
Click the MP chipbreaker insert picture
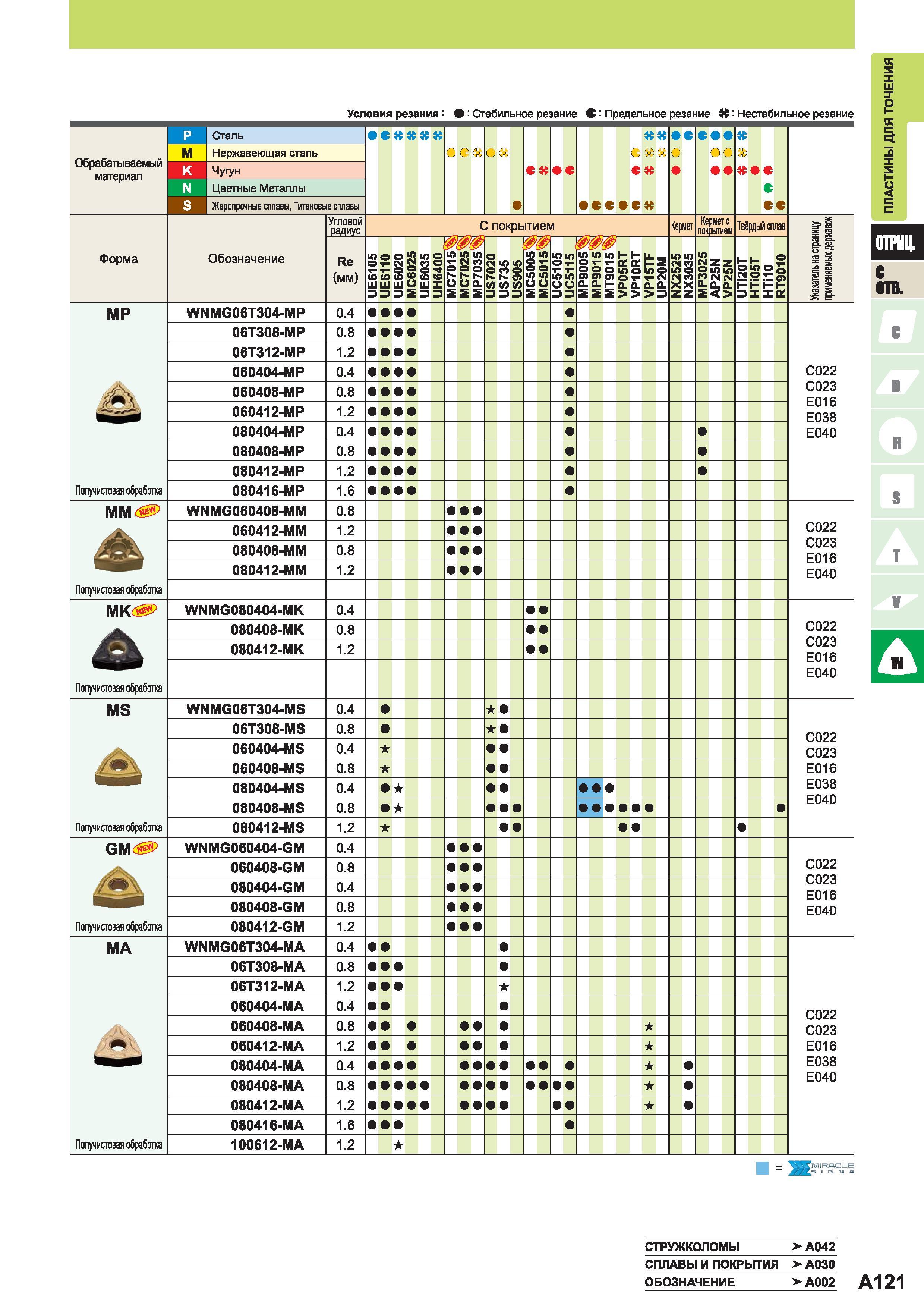click(x=119, y=402)
